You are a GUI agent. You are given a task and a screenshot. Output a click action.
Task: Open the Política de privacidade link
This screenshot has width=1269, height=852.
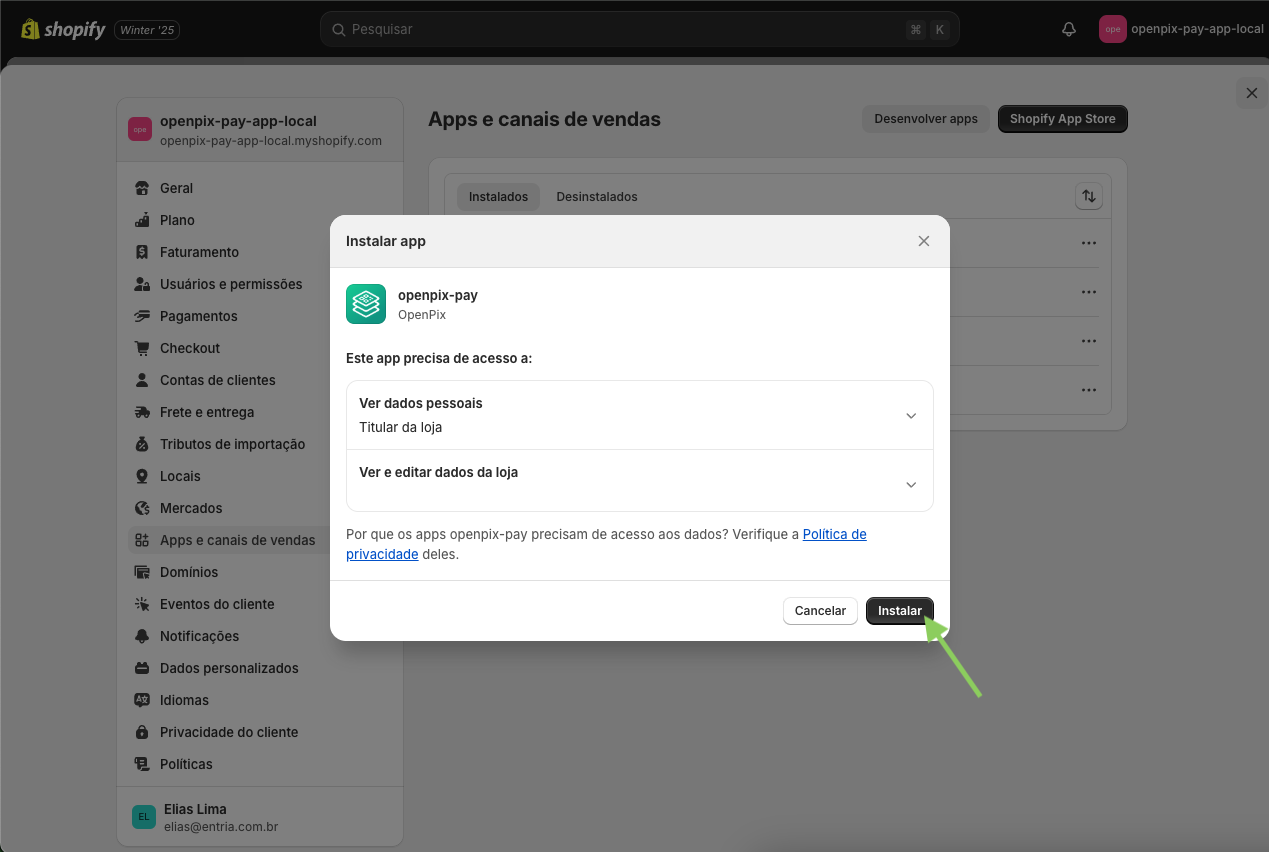(x=835, y=533)
